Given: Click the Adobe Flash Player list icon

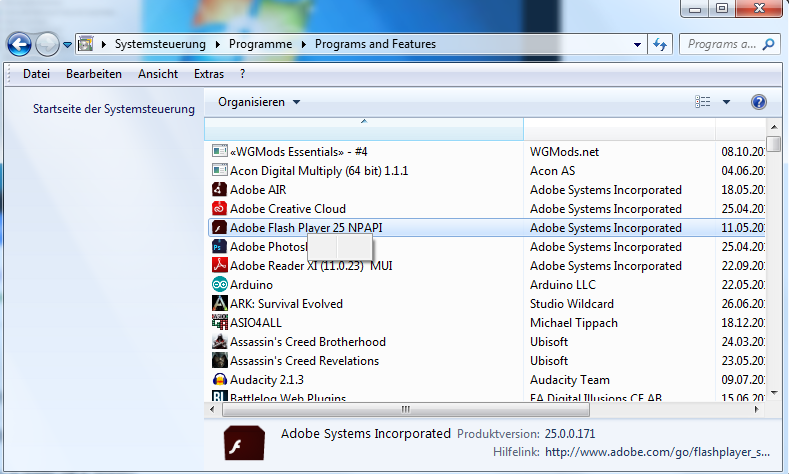Looking at the screenshot, I should tap(219, 227).
